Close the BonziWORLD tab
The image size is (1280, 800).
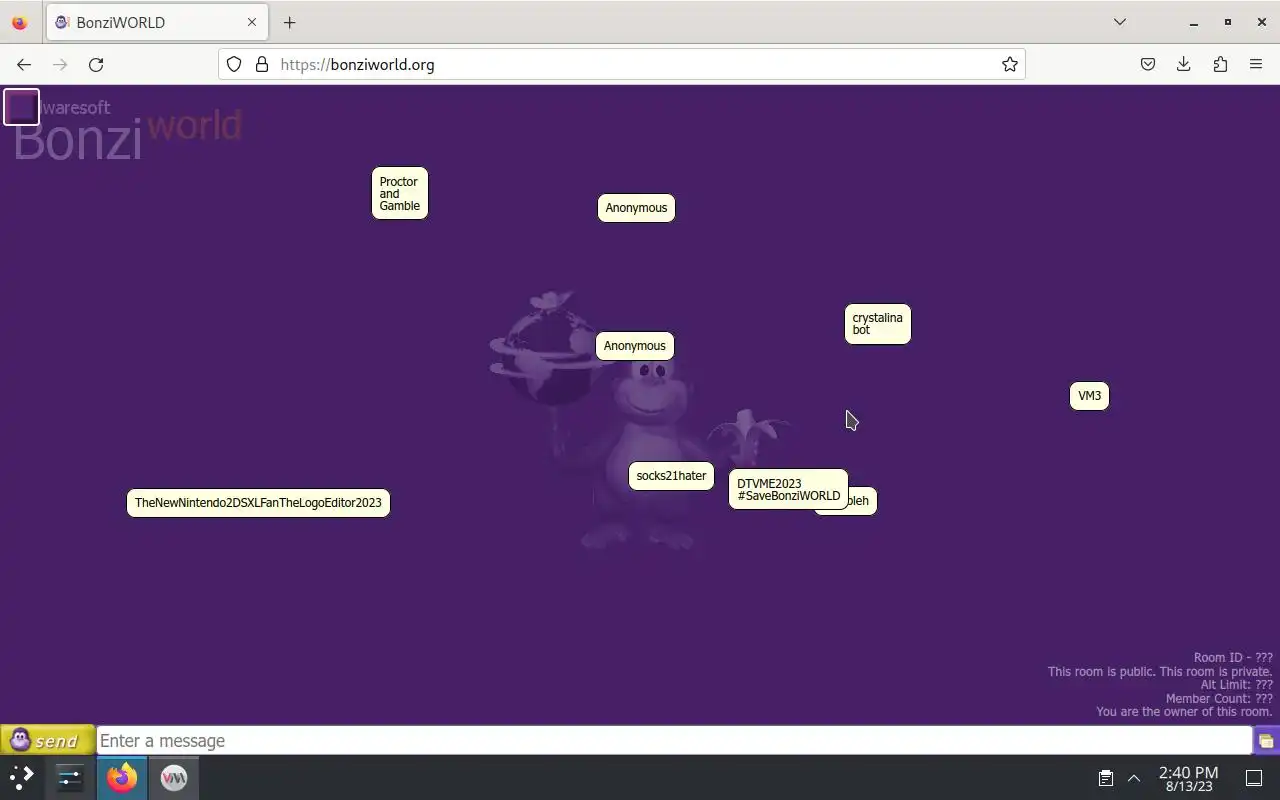point(252,22)
